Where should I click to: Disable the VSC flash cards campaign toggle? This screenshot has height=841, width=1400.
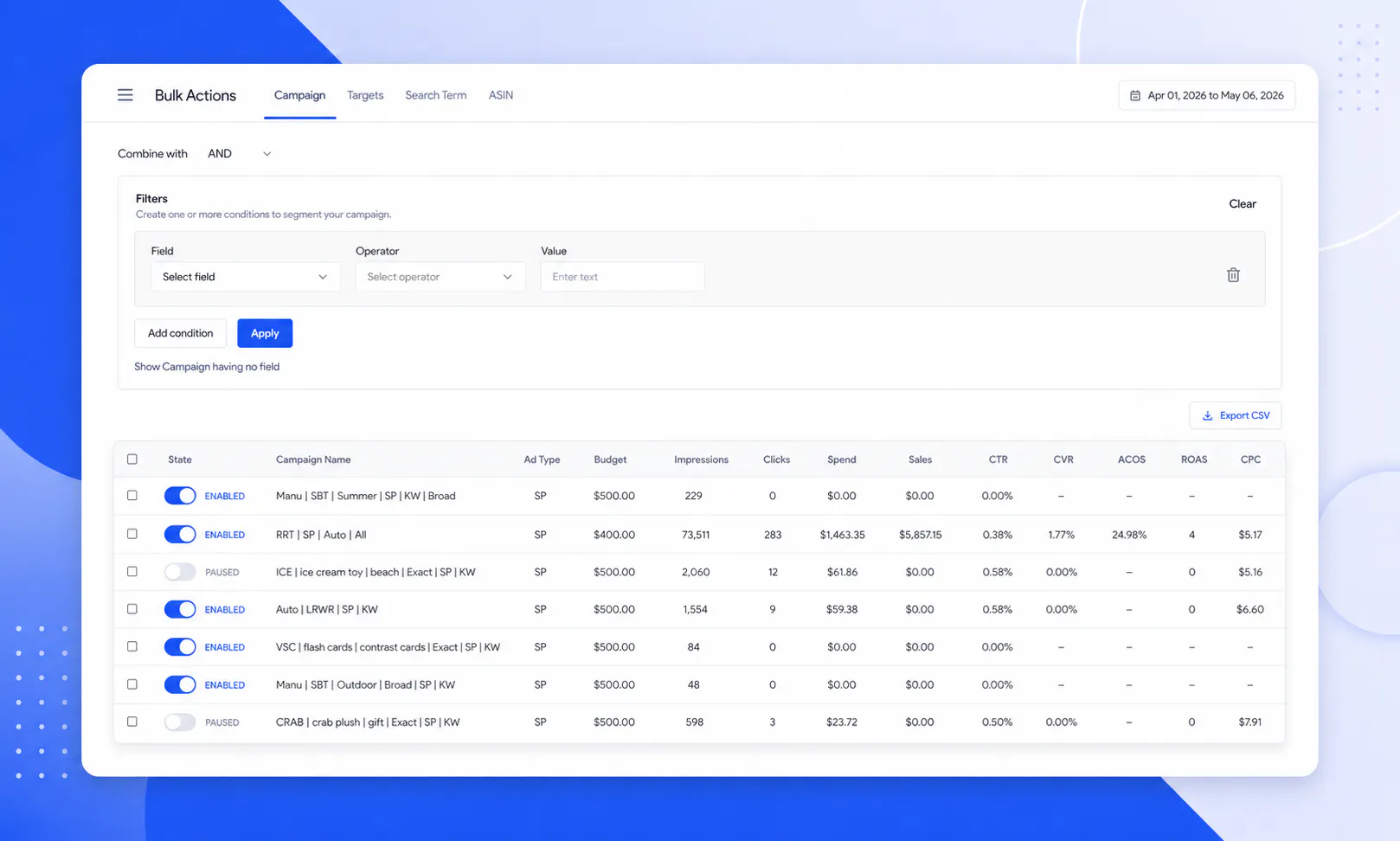click(x=180, y=647)
